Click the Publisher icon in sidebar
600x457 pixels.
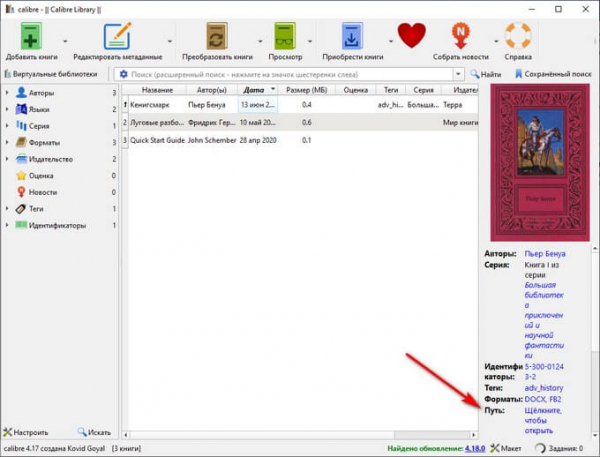click(21, 159)
